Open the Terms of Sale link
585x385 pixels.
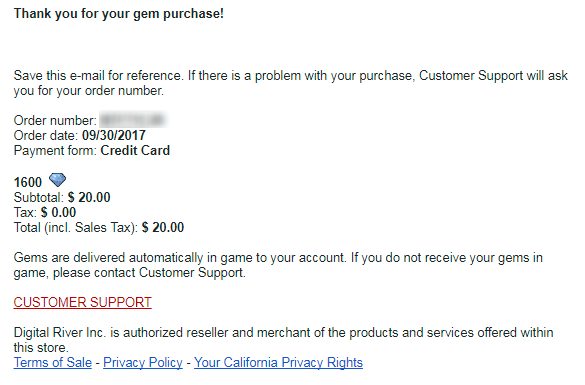(x=53, y=362)
